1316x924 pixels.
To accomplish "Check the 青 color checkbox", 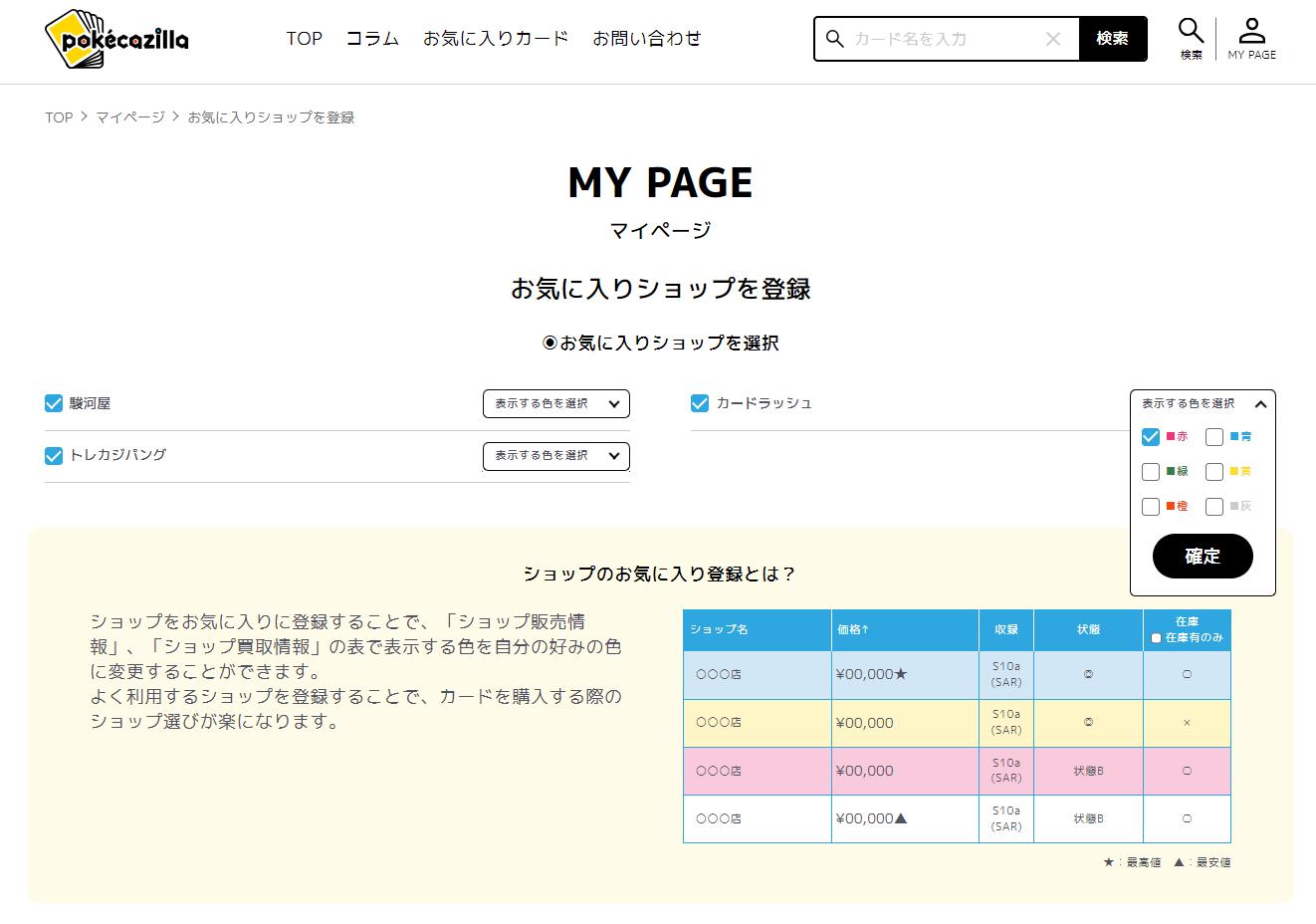I will point(1214,437).
